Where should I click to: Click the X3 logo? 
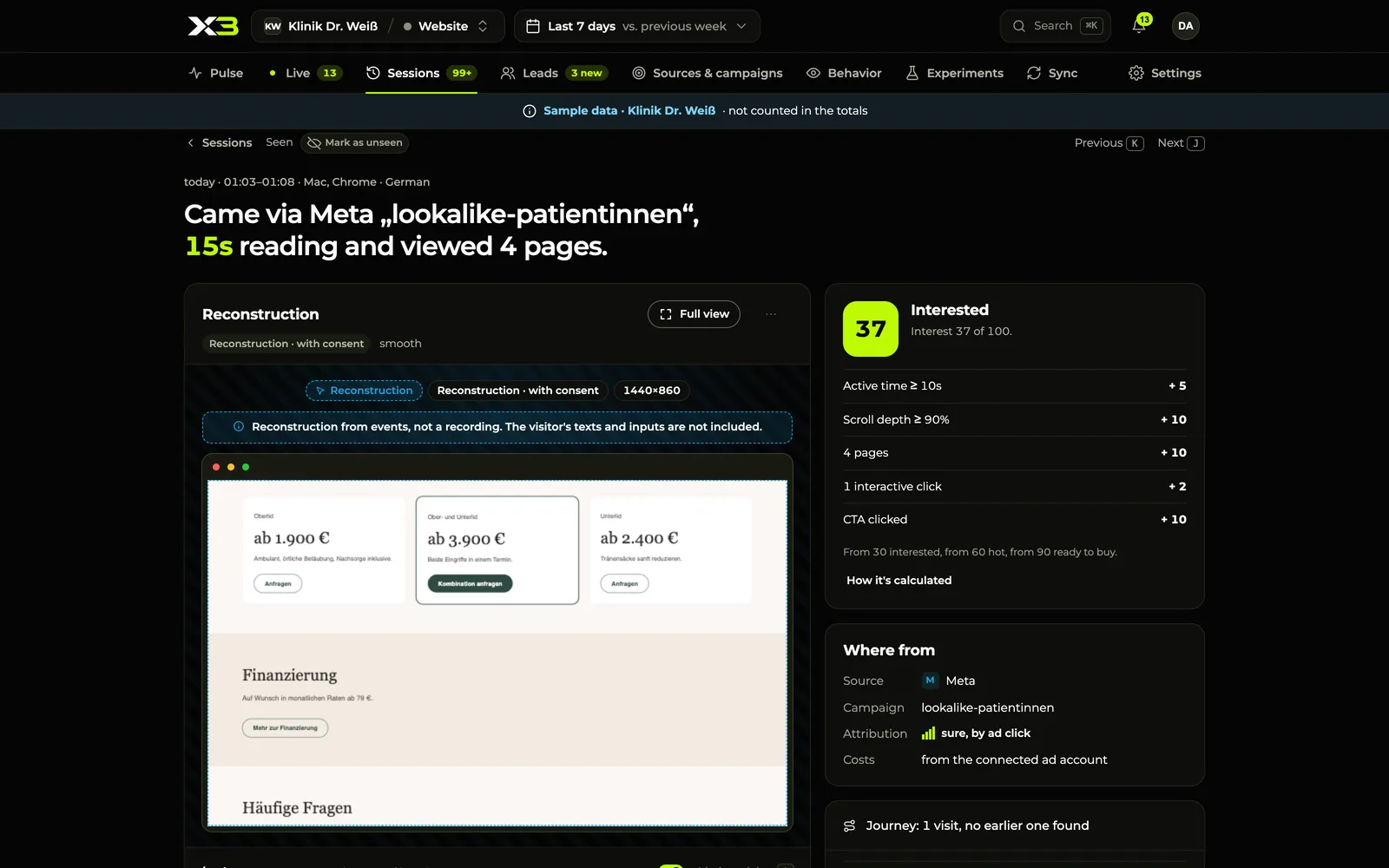coord(214,26)
